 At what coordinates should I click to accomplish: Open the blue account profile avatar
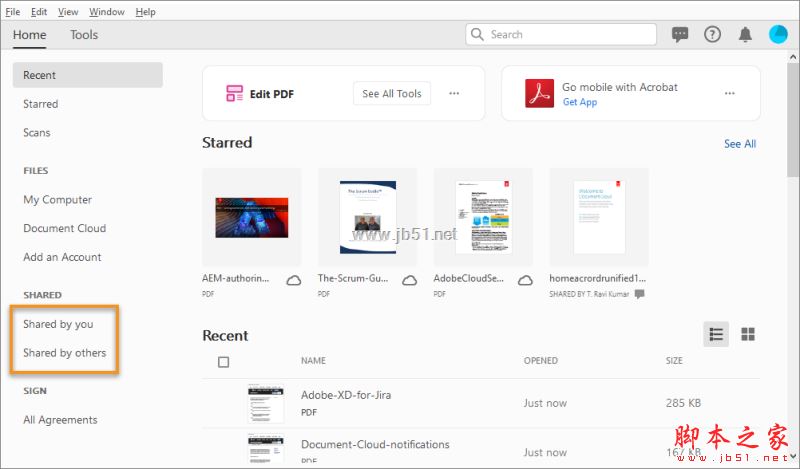tap(778, 35)
